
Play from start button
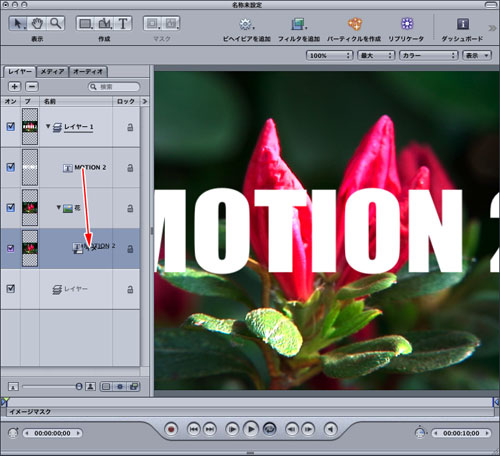click(232, 429)
